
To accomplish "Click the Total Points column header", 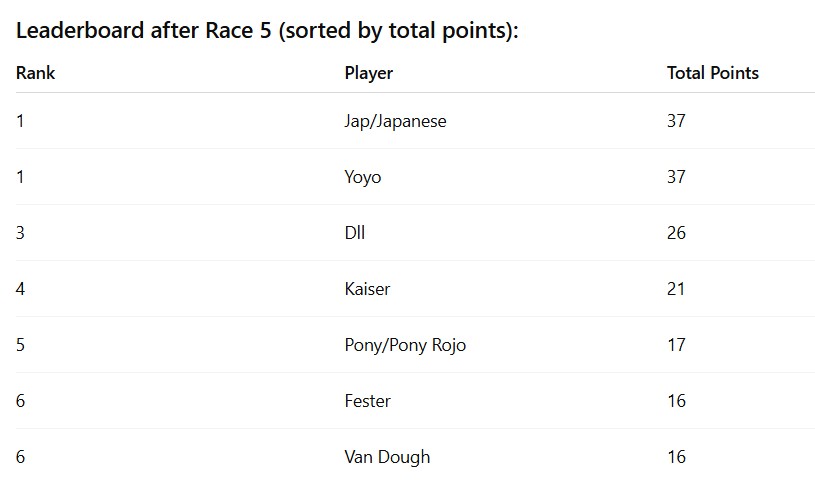I will [x=713, y=73].
